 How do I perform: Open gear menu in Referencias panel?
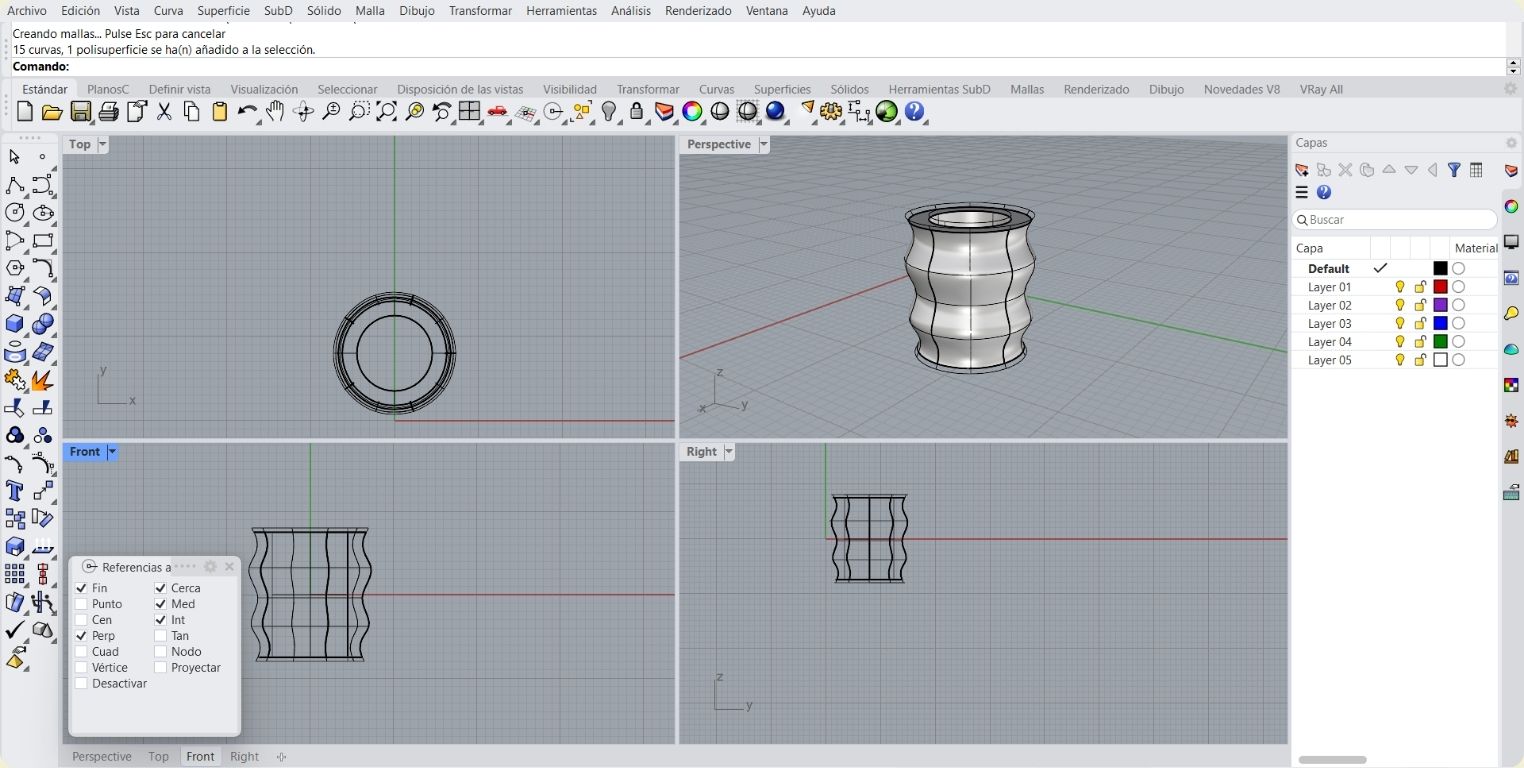[x=210, y=567]
